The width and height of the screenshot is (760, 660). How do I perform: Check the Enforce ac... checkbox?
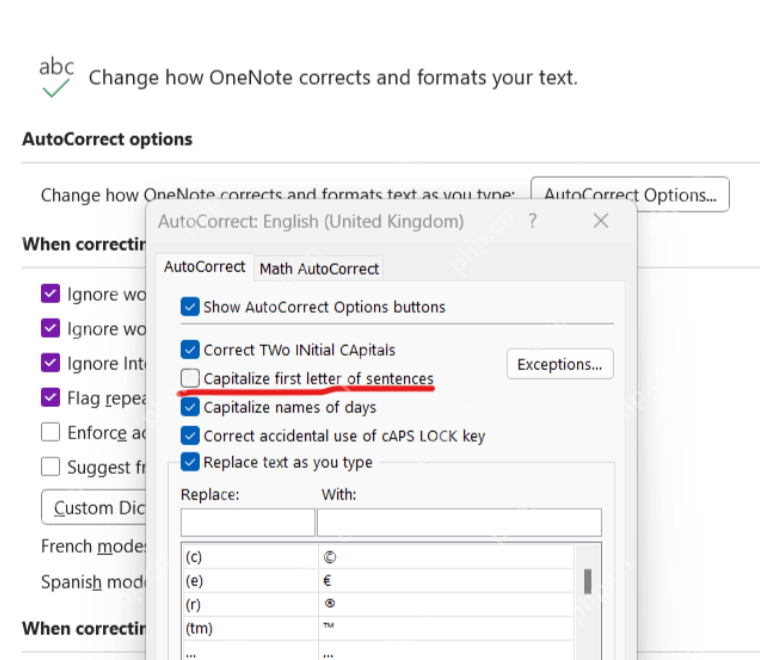tap(50, 432)
